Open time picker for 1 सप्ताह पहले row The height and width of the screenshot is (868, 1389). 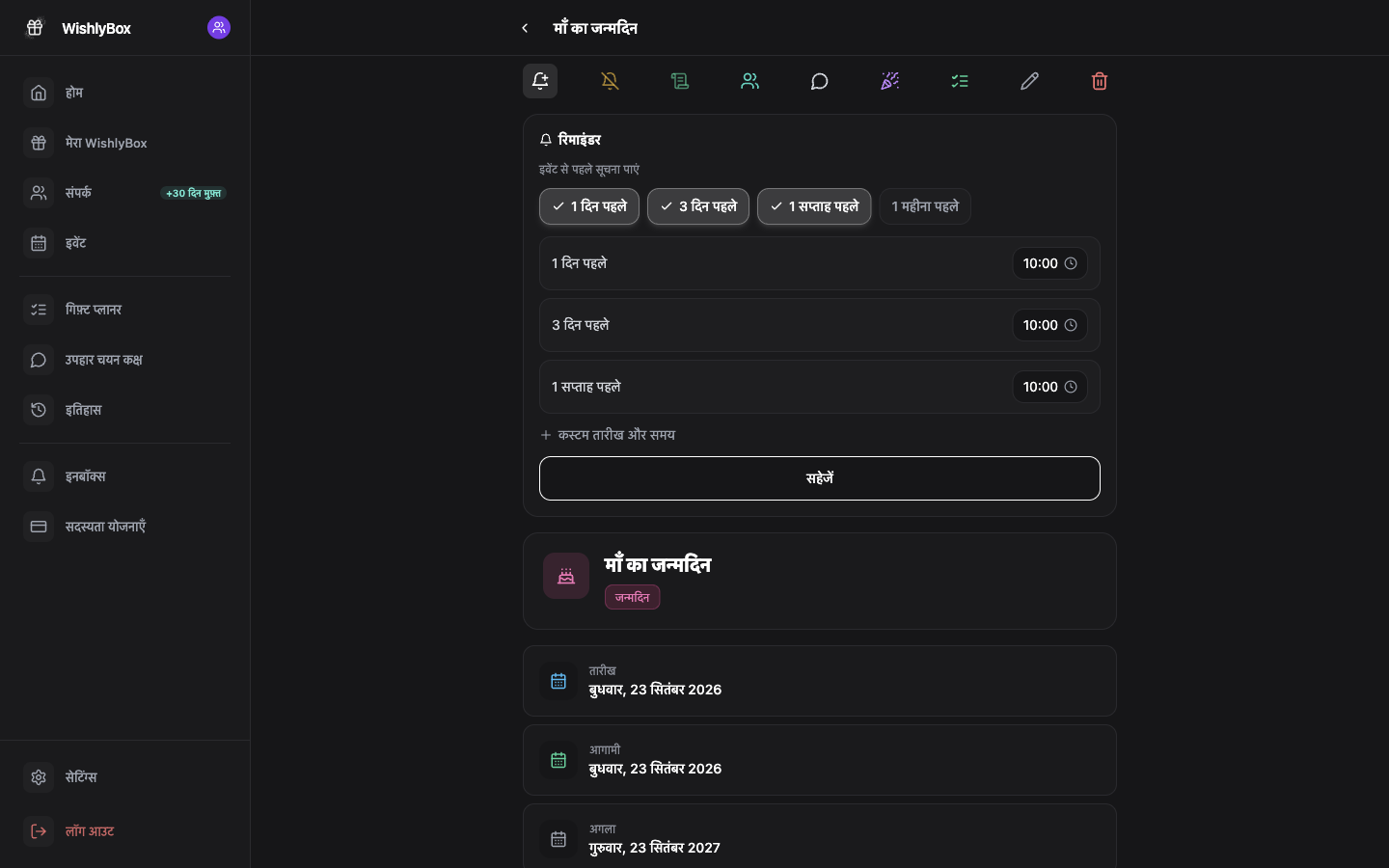(x=1049, y=387)
